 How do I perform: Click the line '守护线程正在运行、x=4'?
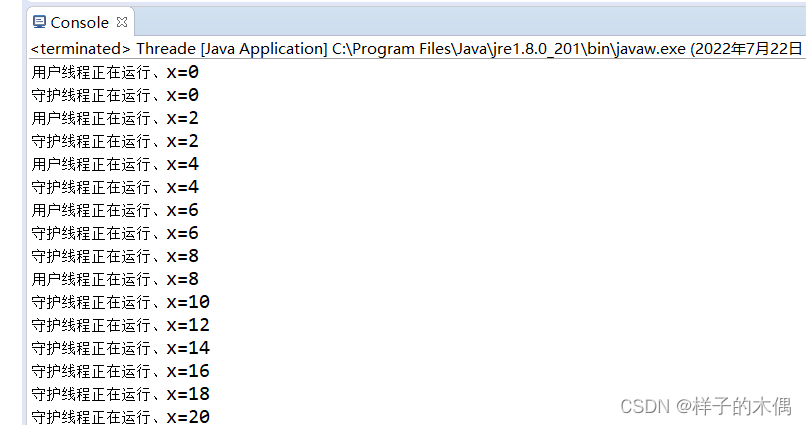point(115,187)
